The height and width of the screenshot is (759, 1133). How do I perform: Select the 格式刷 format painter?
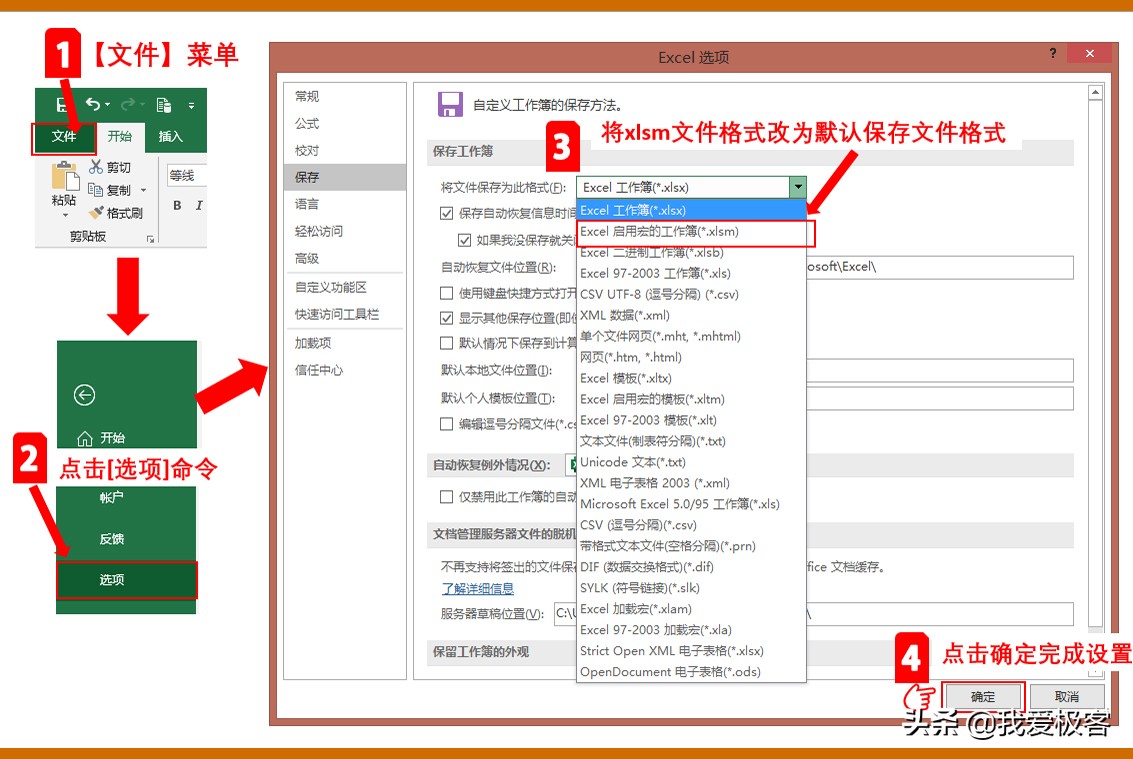[116, 213]
